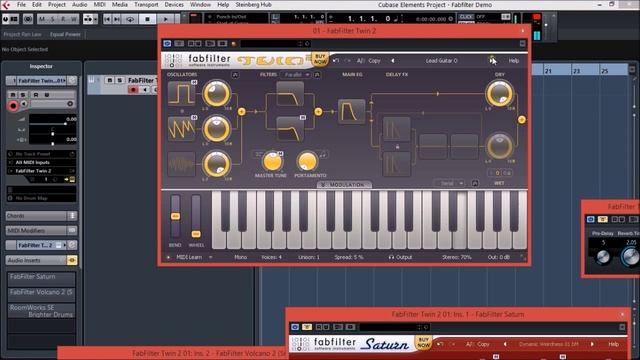Click the lower delay filter box
Screen dimensions: 640x360
[396, 164]
